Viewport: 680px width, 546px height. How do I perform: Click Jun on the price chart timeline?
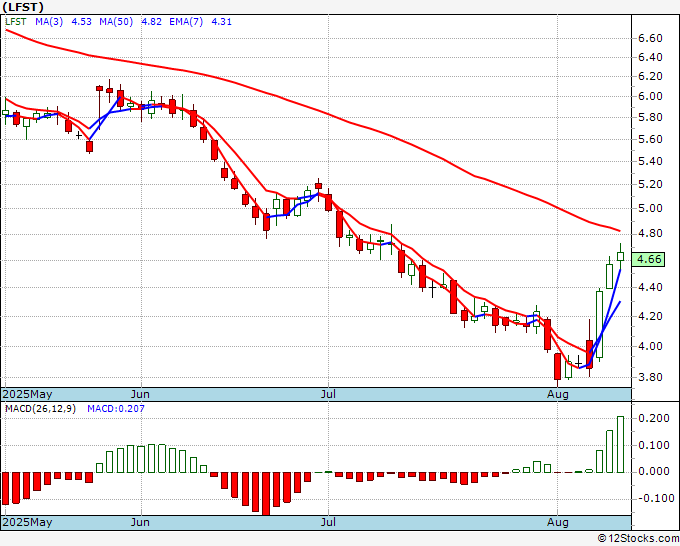[x=140, y=394]
